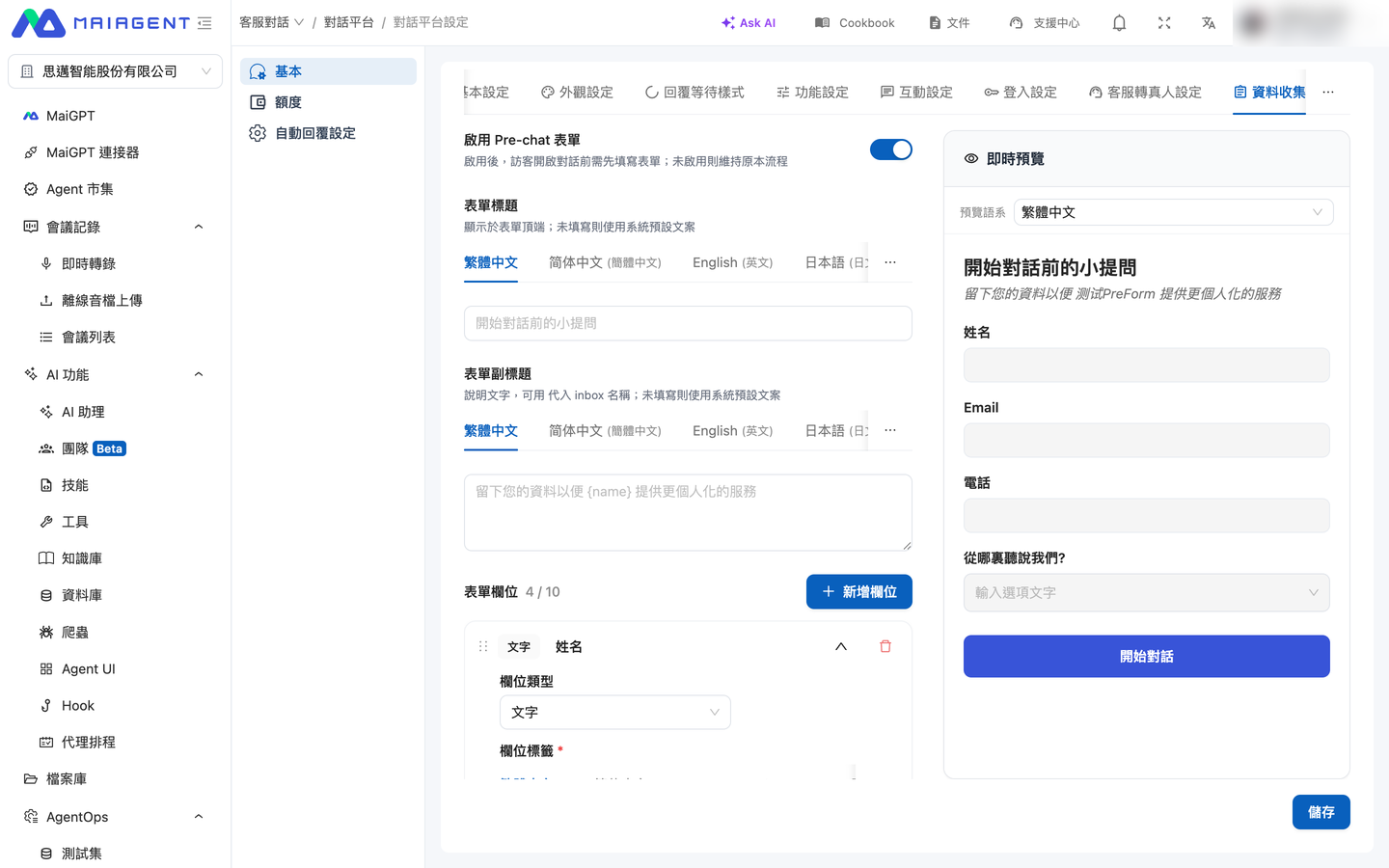
Task: Collapse the 姓名 field panel
Action: tap(841, 646)
